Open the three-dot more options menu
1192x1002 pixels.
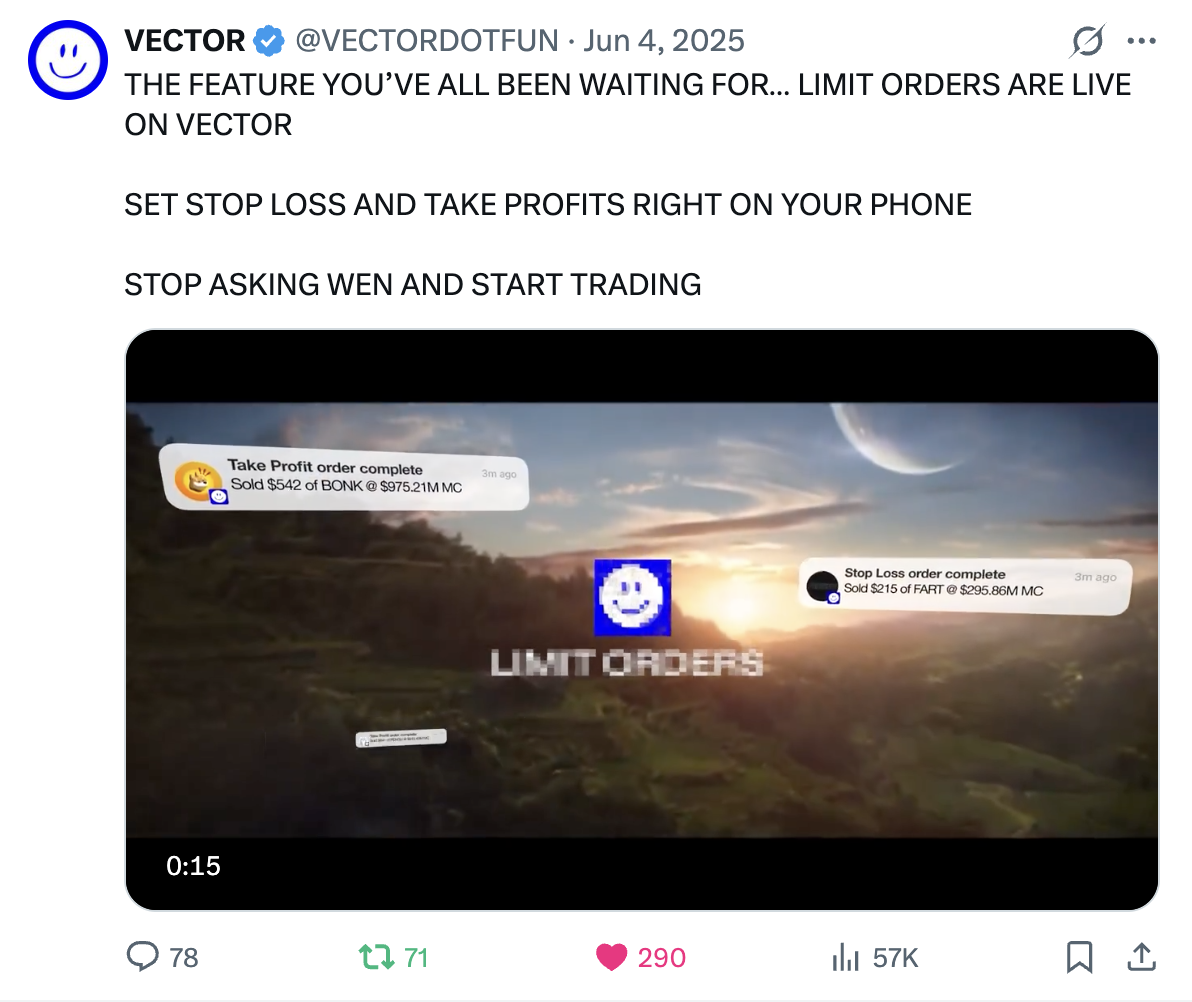click(1141, 41)
